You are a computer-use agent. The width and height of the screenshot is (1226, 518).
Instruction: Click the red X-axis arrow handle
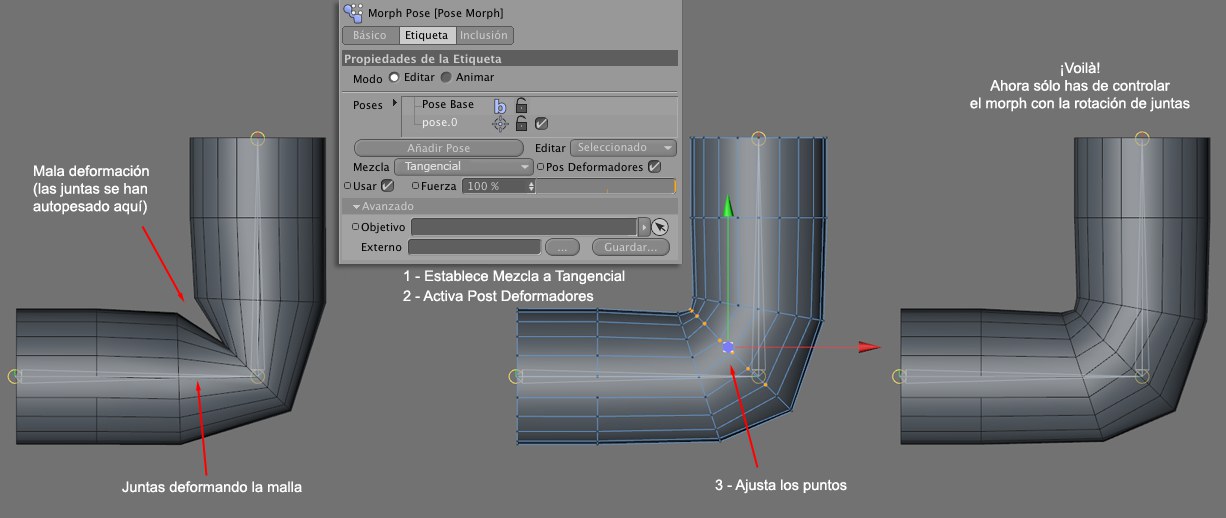[x=868, y=347]
